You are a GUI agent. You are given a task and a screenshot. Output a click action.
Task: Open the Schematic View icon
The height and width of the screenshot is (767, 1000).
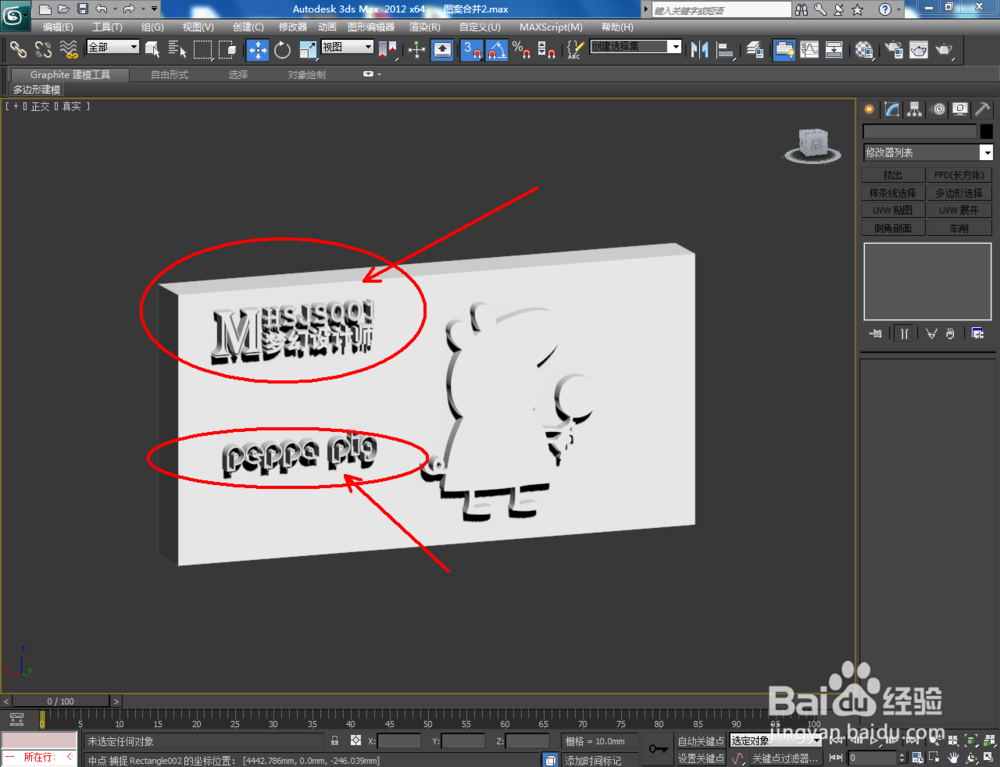(834, 49)
